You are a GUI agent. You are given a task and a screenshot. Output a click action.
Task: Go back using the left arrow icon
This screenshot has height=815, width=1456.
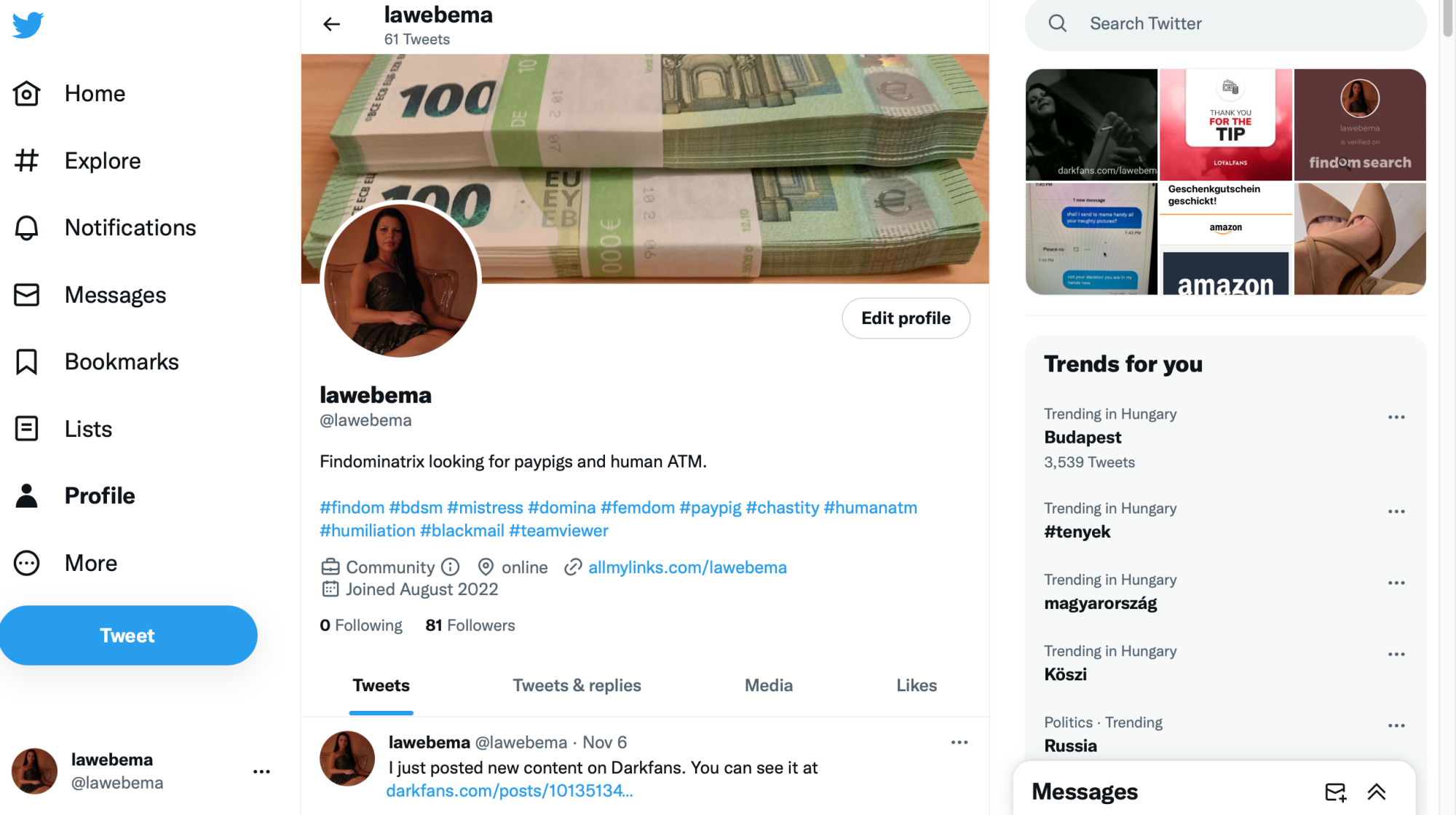pos(331,24)
